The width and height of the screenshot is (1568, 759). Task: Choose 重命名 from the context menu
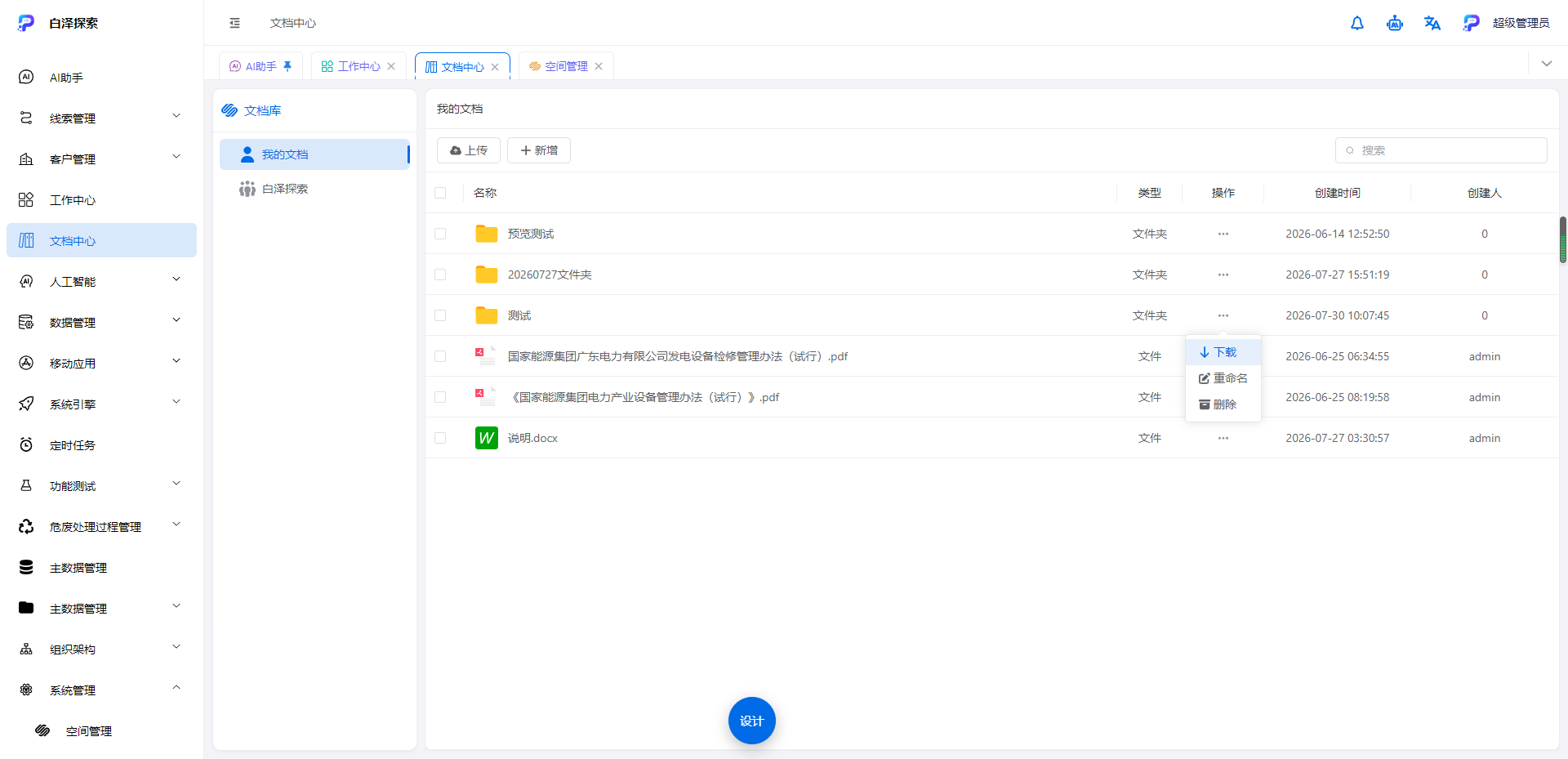[x=1223, y=378]
